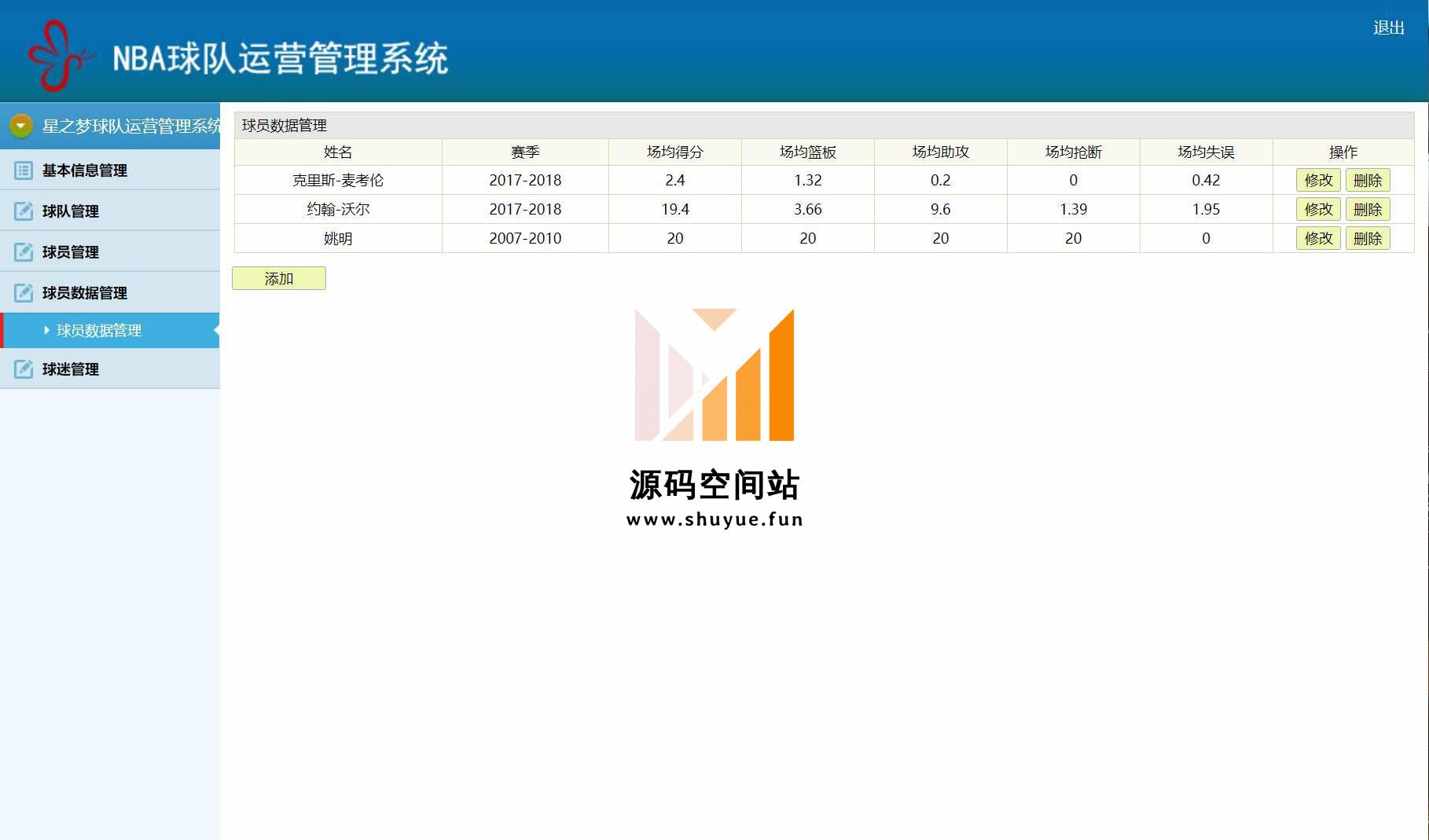Image resolution: width=1429 pixels, height=840 pixels.
Task: Click 修改 for 约翰-沃尔
Action: pyautogui.click(x=1318, y=210)
